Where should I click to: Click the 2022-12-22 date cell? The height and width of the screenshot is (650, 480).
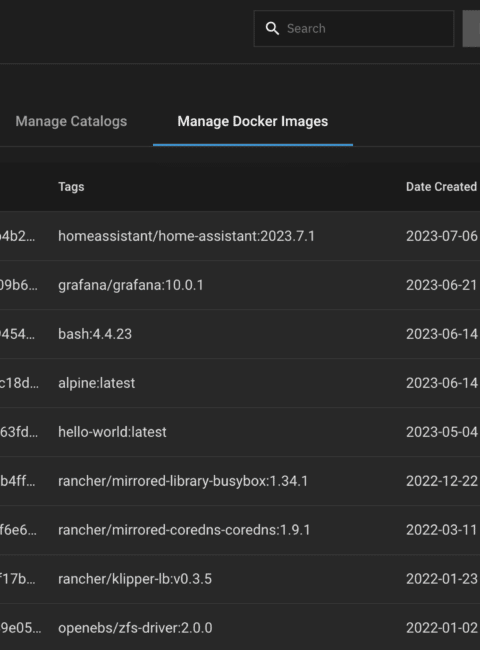click(x=442, y=481)
